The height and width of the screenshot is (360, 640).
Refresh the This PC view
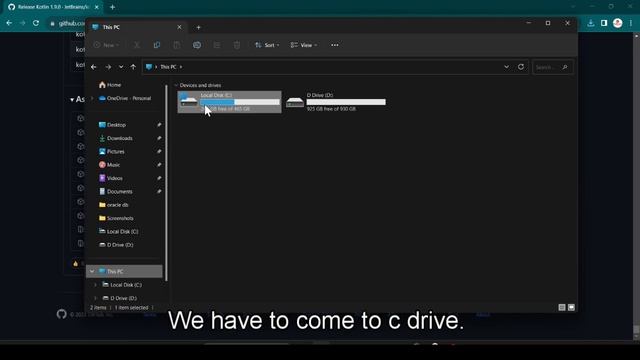coord(521,67)
